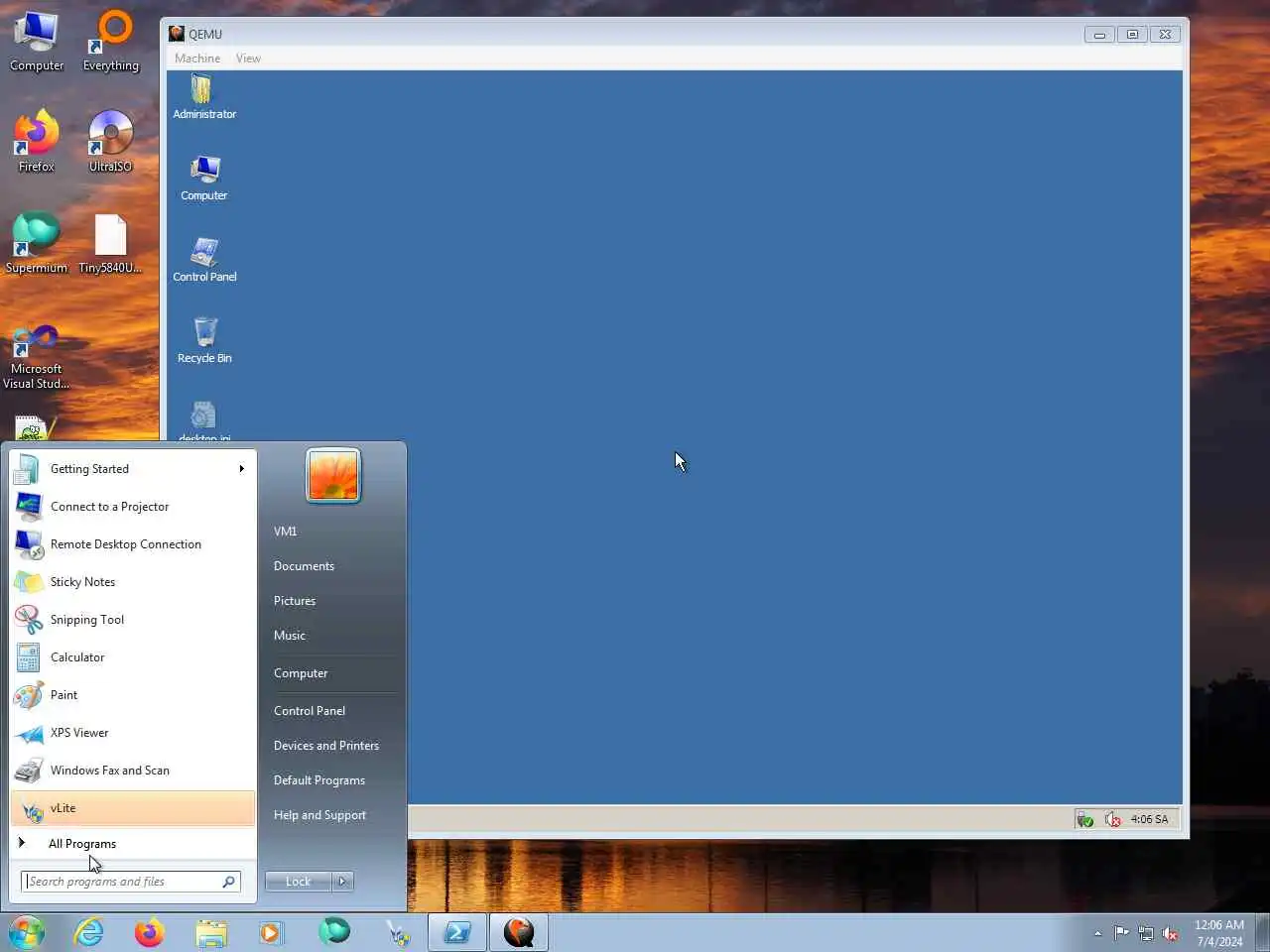Click host network tray icon
This screenshot has height=952, width=1270.
coord(1146,933)
